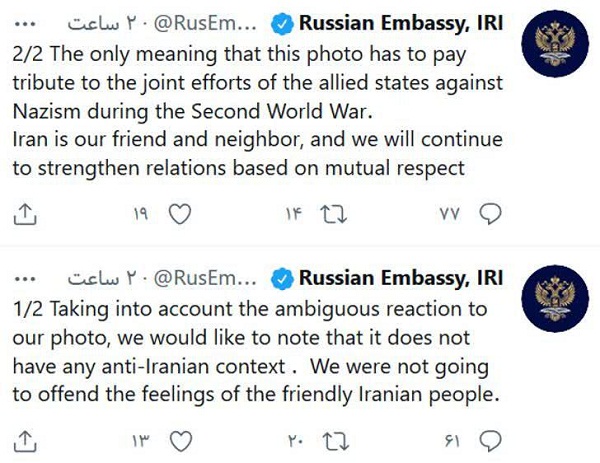The width and height of the screenshot is (600, 463).
Task: Open more options menu on the 1/2 tweet
Action: [x=25, y=279]
